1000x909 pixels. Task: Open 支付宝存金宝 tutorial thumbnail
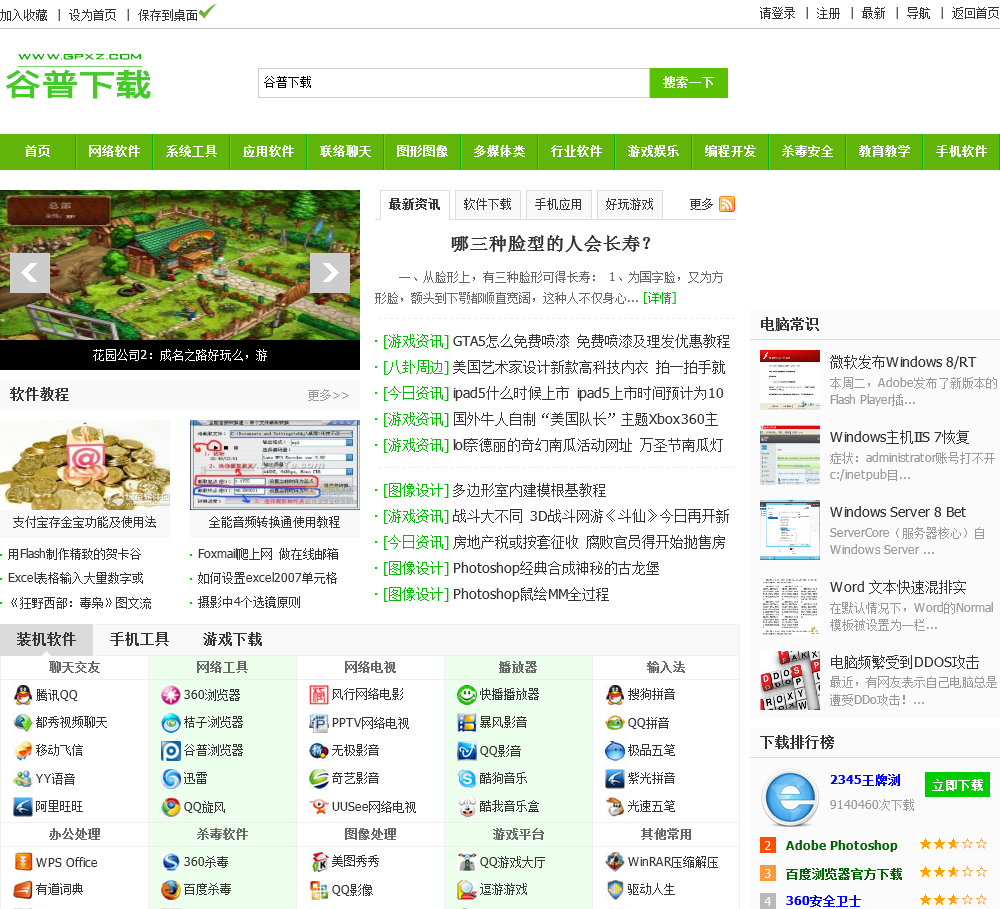click(x=85, y=465)
